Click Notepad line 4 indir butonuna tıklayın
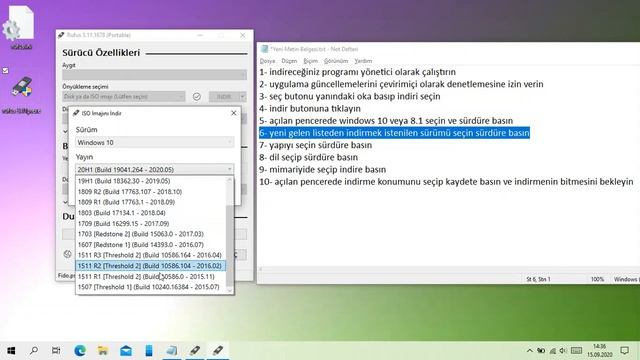 tap(310, 109)
